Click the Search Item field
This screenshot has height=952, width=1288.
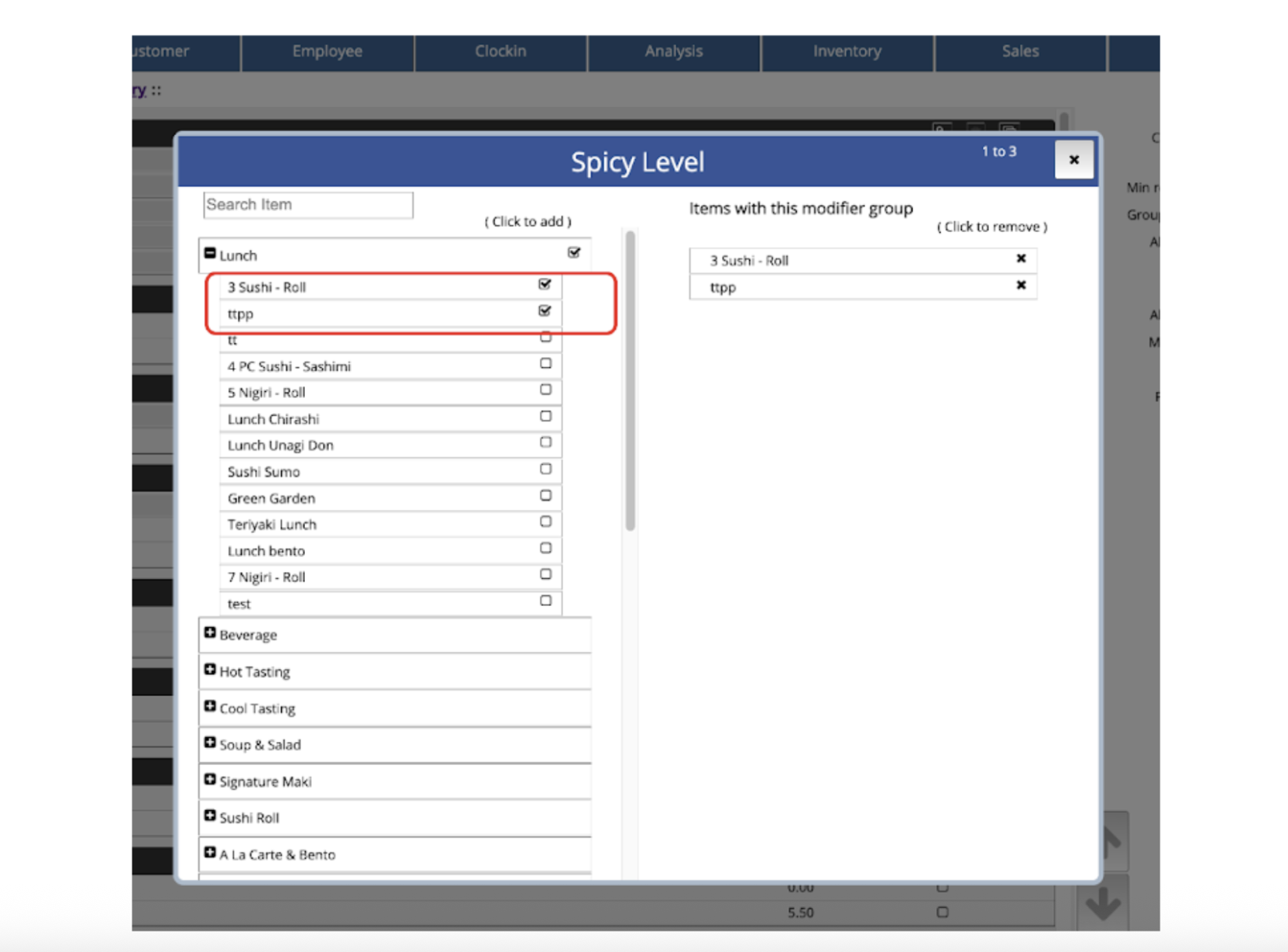pos(308,205)
